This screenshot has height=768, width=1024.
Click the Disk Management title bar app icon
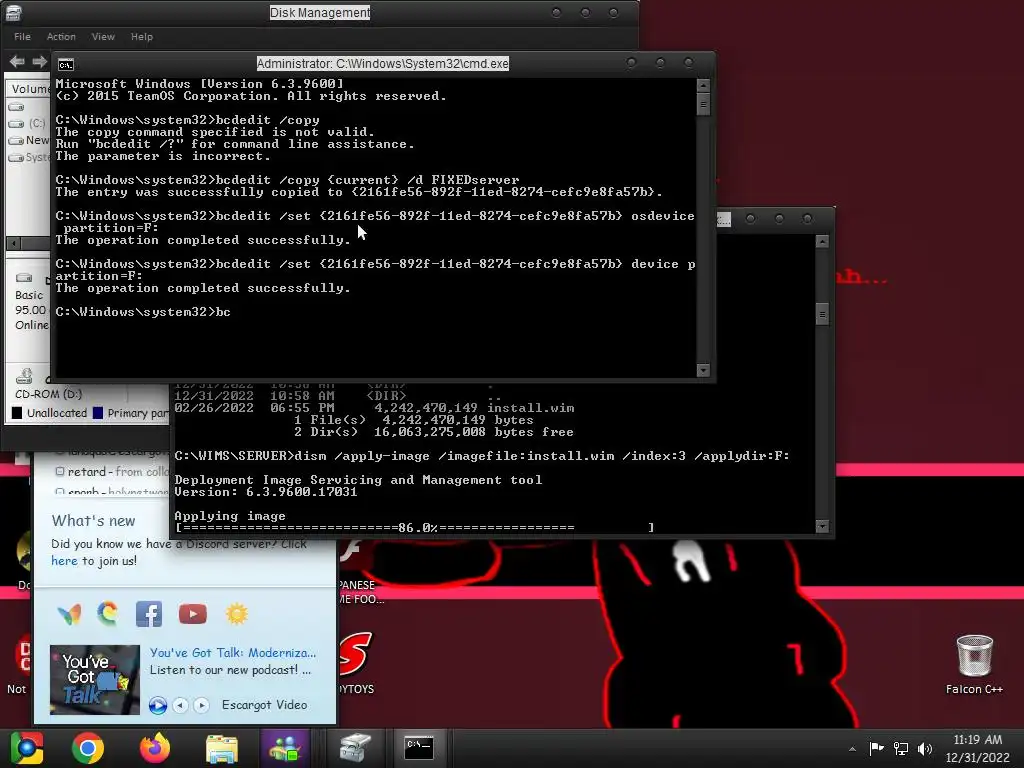14,12
